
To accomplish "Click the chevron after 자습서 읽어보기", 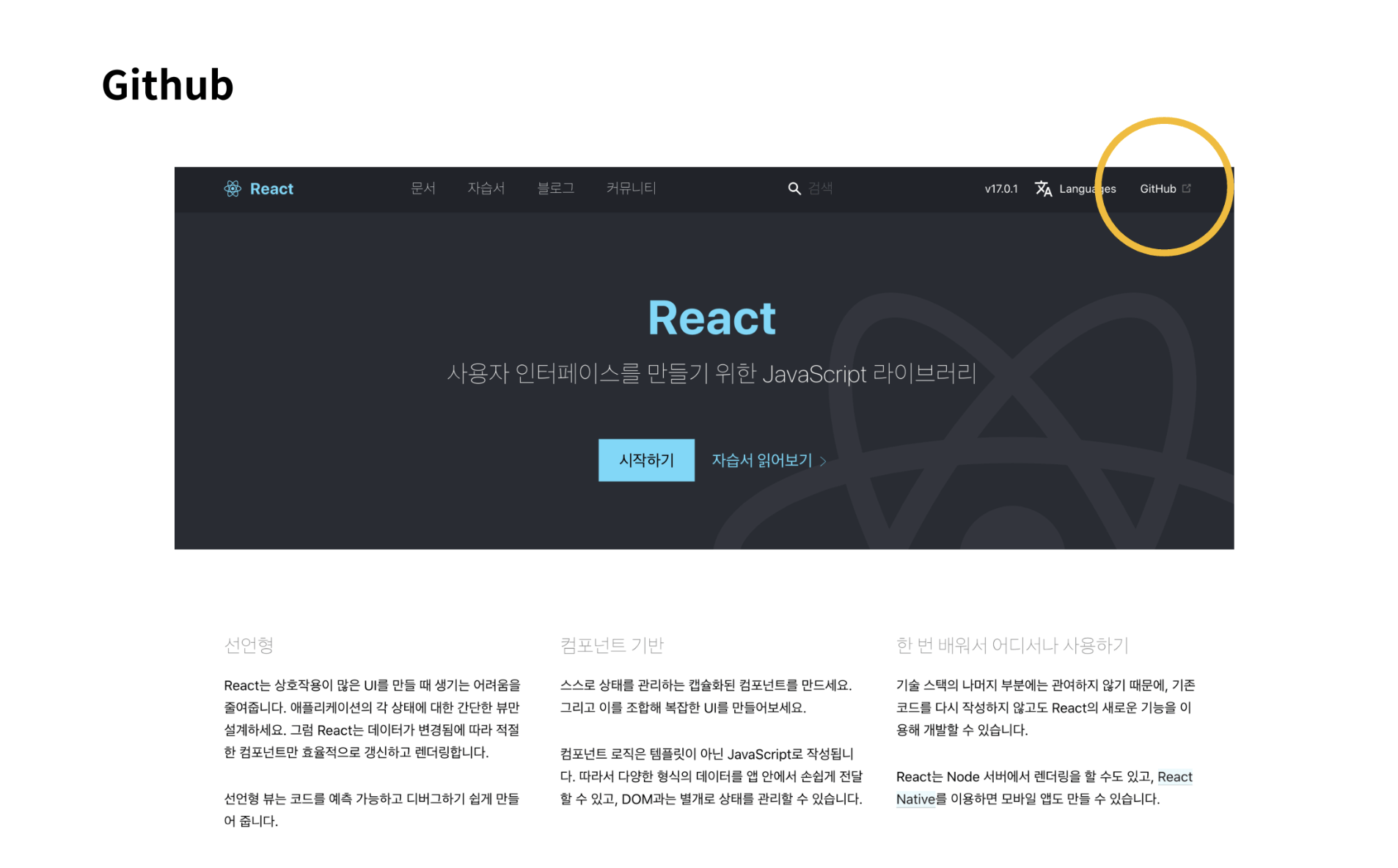I will (x=823, y=461).
